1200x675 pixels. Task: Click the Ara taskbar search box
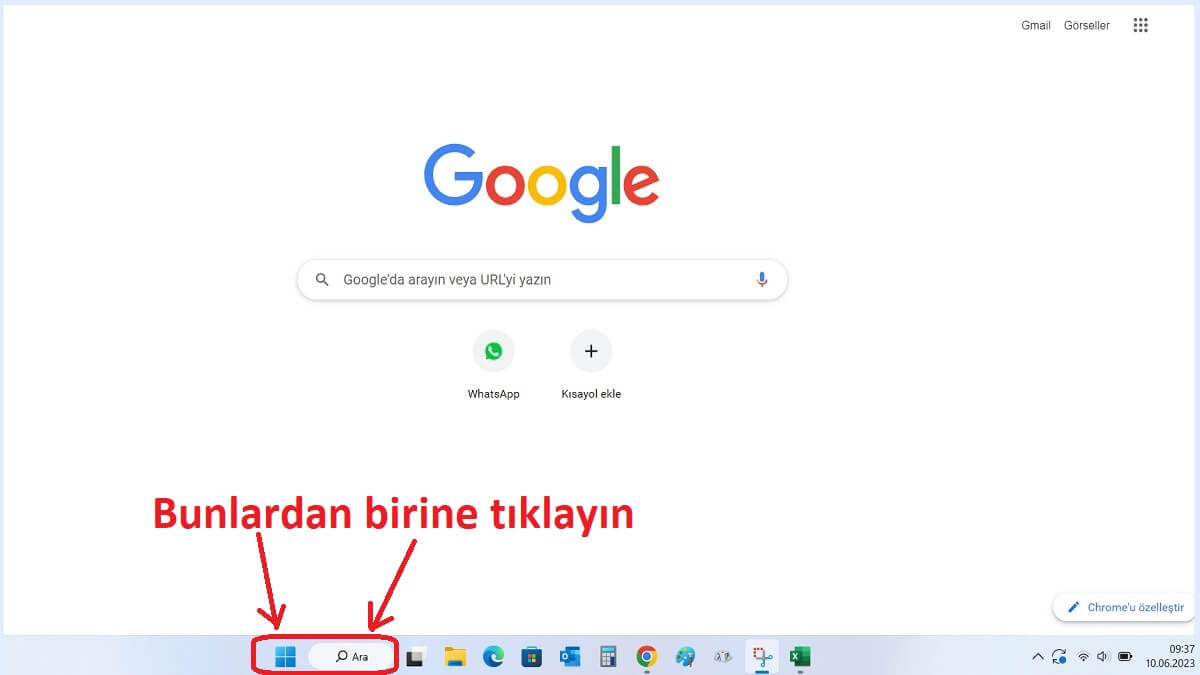(352, 657)
